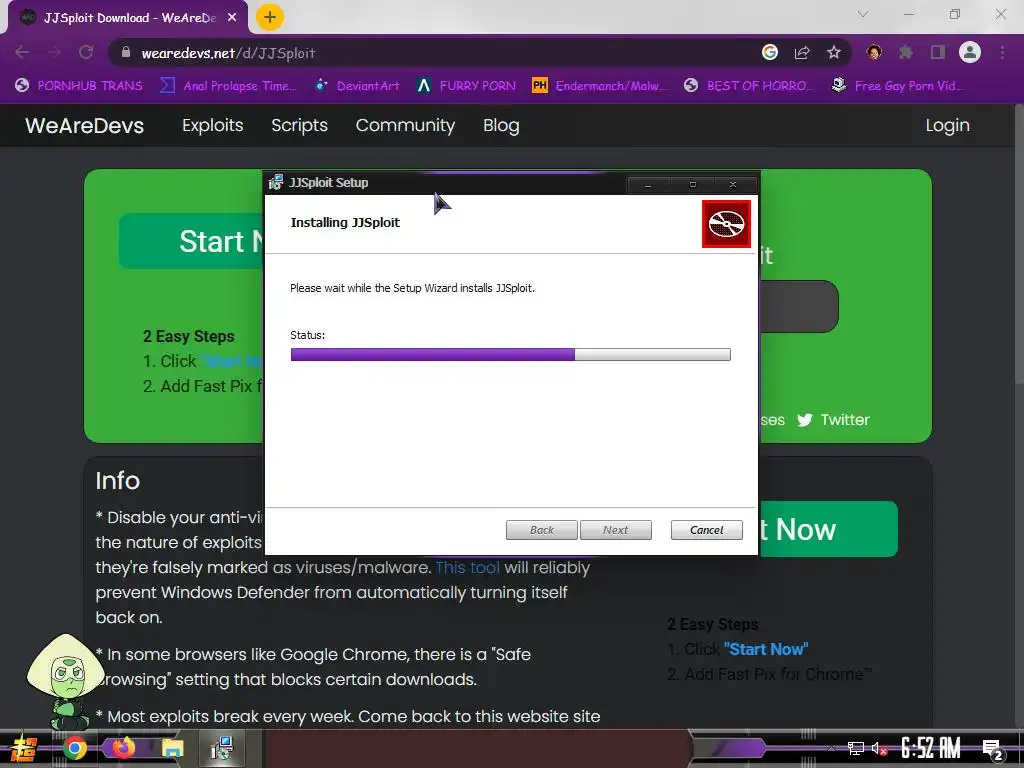Open the Exploits menu on WeAreDevs
This screenshot has height=768, width=1024.
(x=212, y=125)
